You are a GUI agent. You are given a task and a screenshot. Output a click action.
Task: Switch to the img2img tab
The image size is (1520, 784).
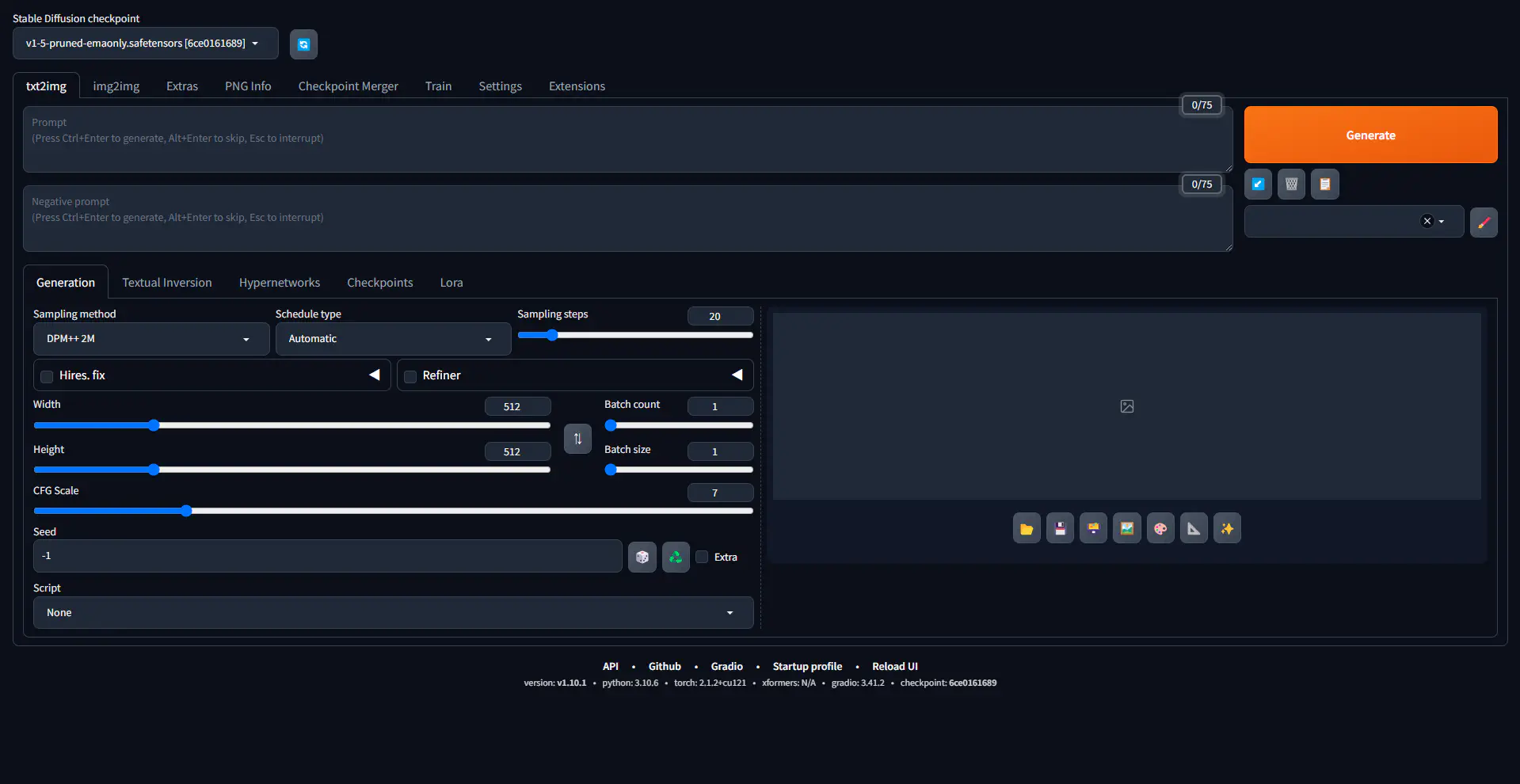click(x=116, y=86)
